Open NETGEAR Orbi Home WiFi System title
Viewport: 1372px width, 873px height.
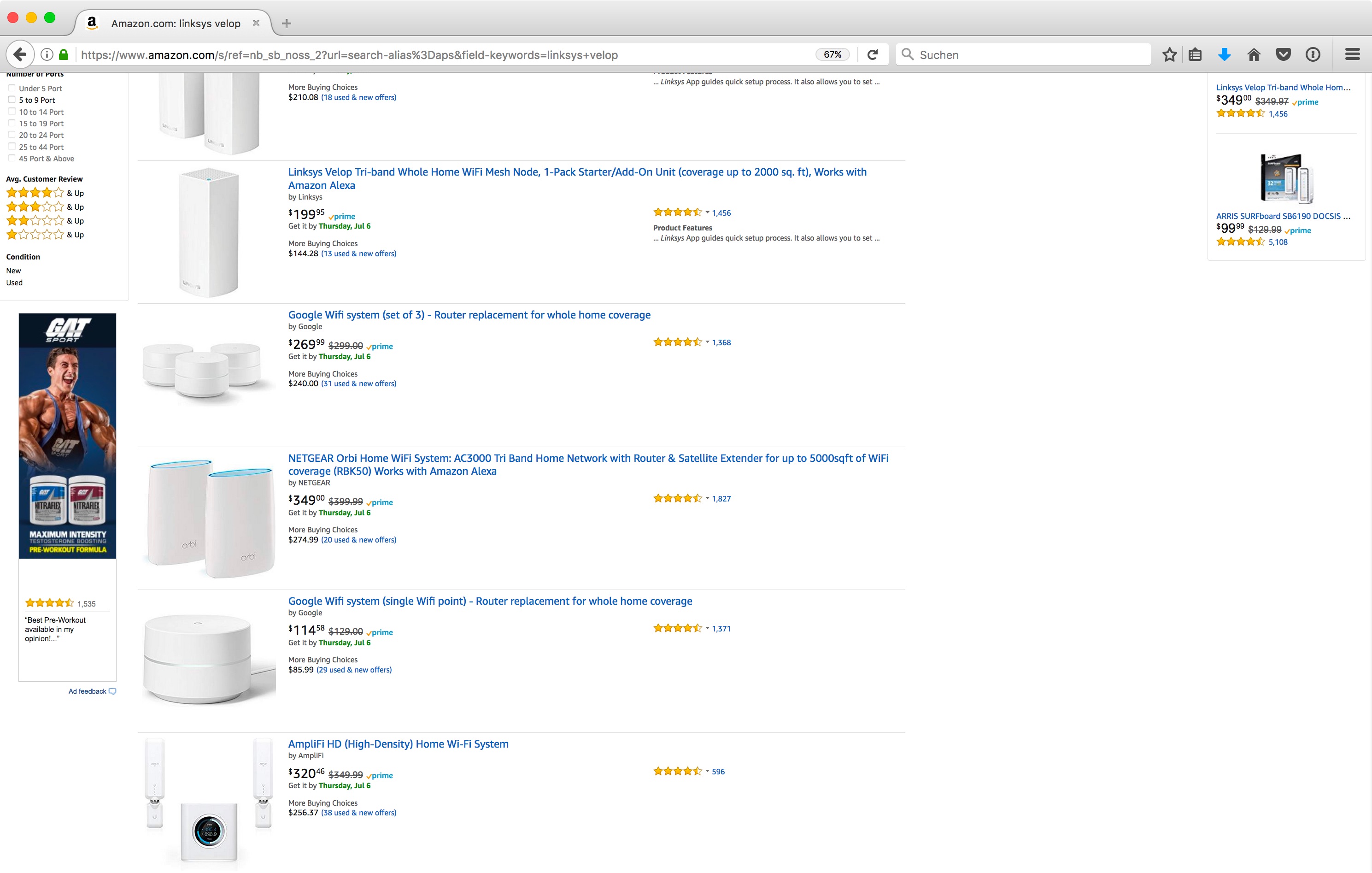[x=588, y=465]
